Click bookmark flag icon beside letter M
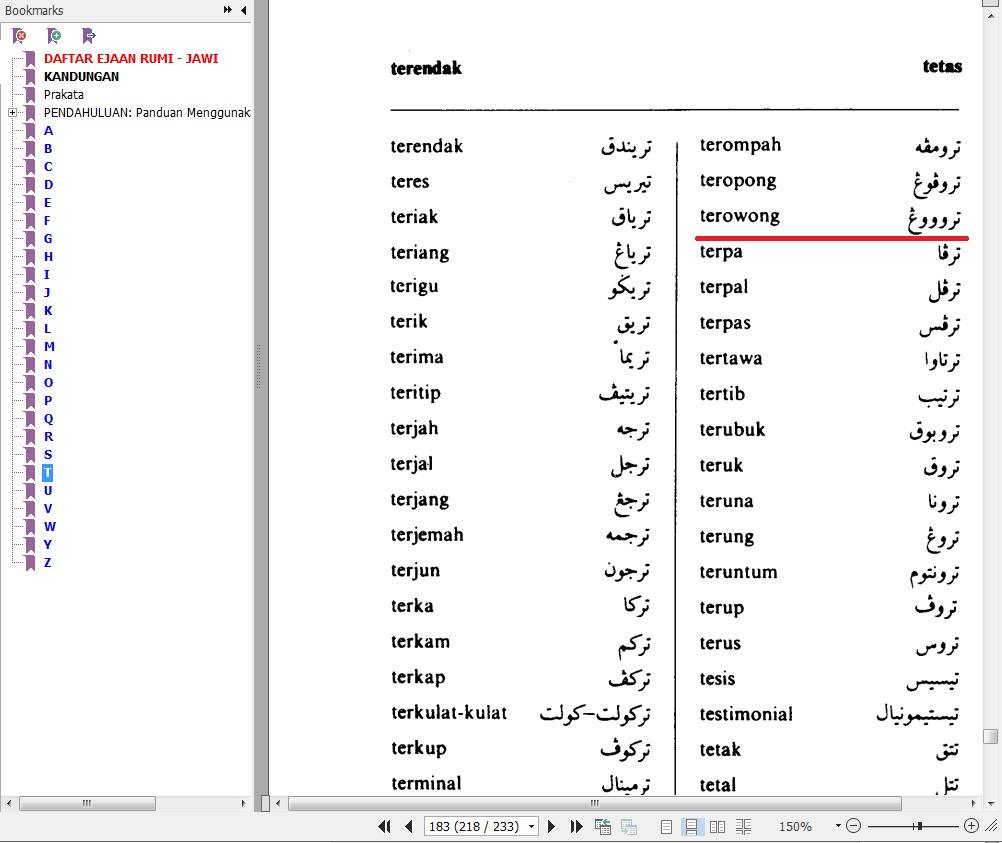This screenshot has width=1002, height=843. (x=30, y=346)
